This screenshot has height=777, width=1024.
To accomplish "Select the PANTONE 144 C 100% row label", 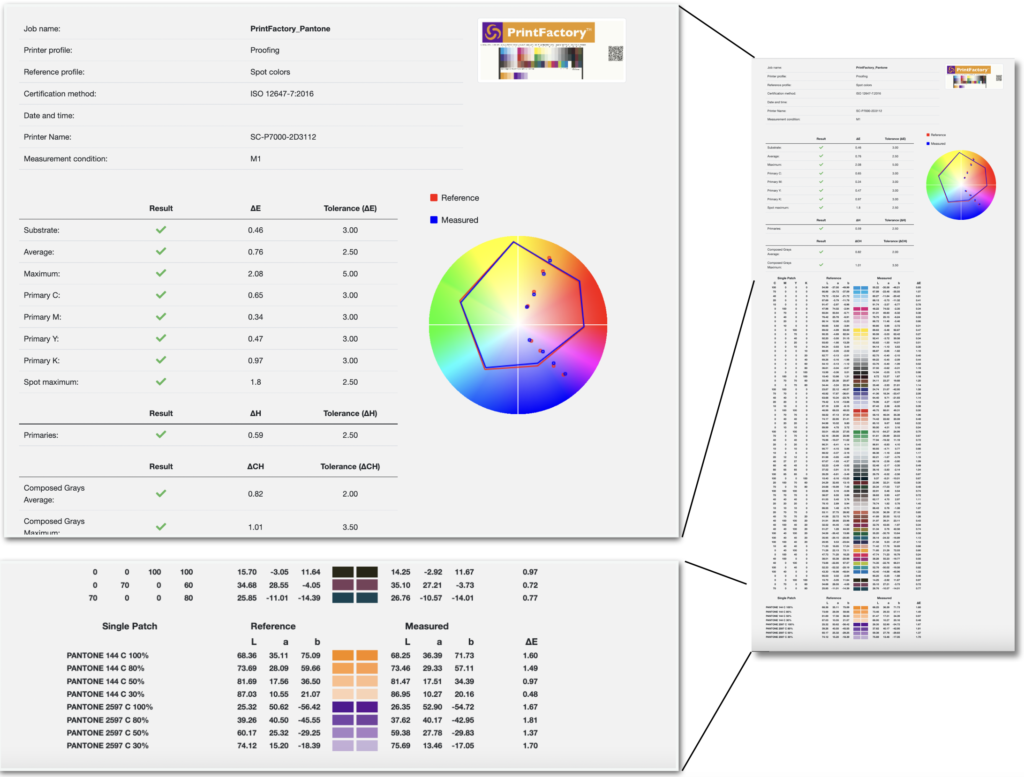I will click(108, 656).
